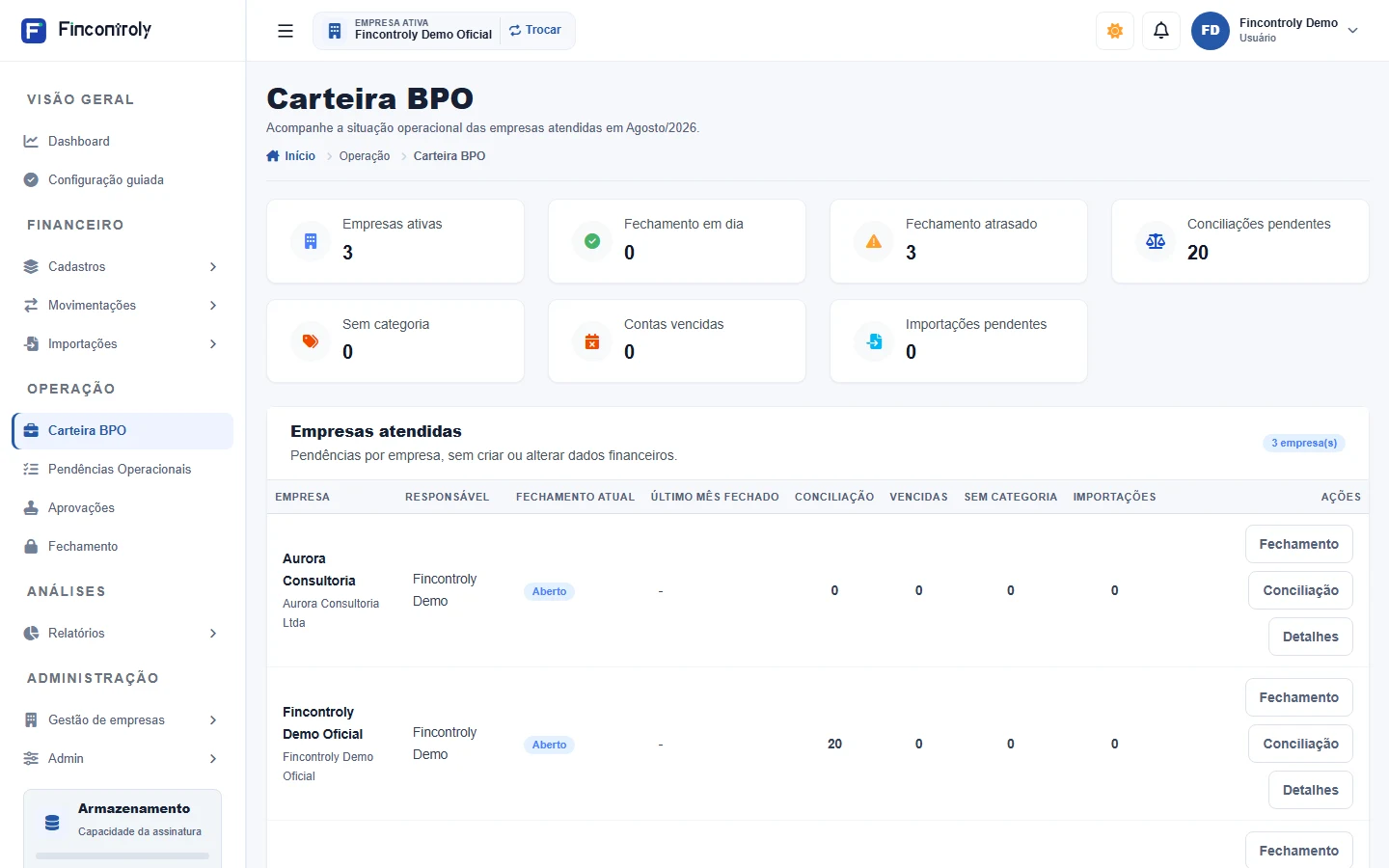This screenshot has height=868, width=1389.
Task: Click the Operação breadcrumb
Action: click(365, 156)
